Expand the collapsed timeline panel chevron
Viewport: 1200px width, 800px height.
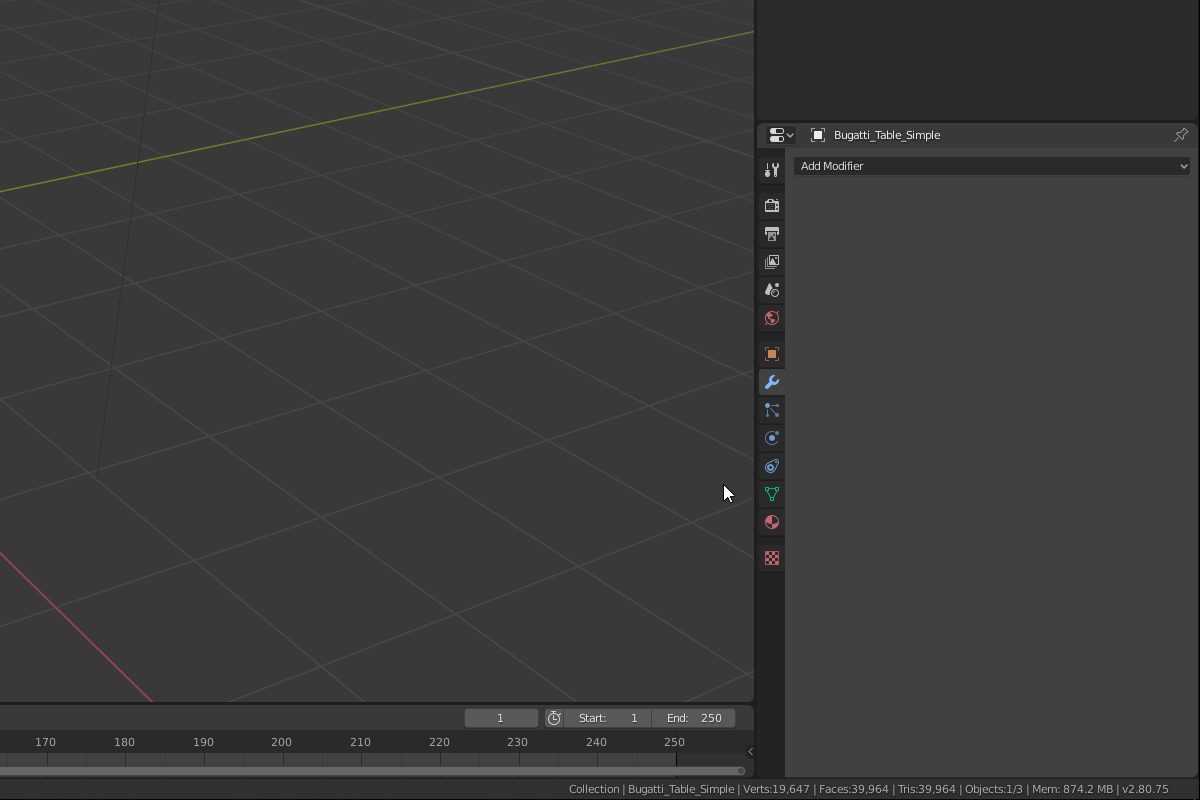pyautogui.click(x=749, y=751)
